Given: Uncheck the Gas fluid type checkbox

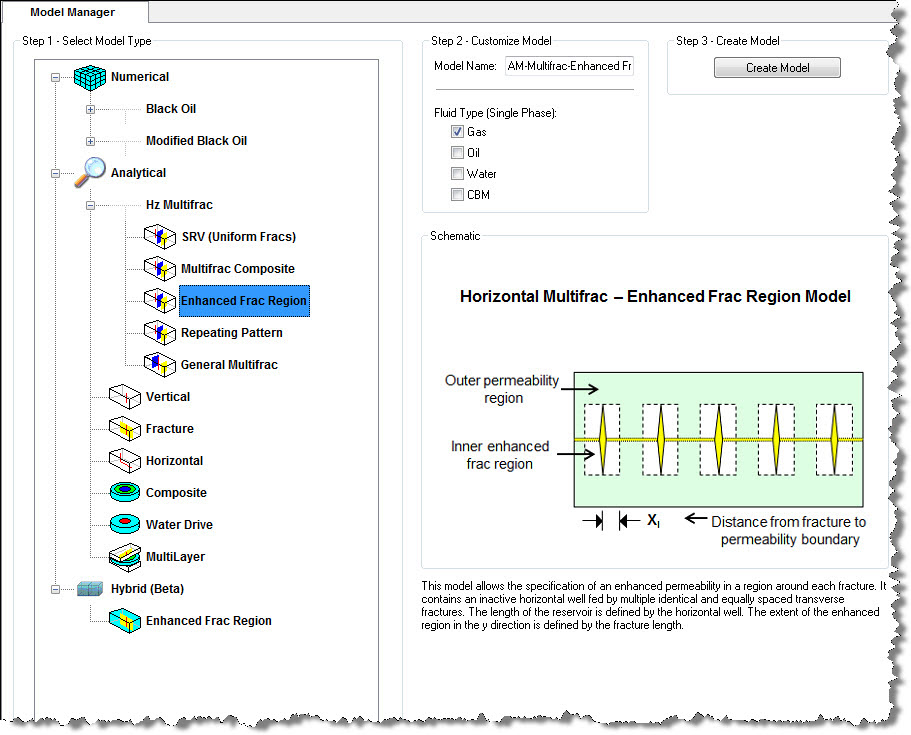Looking at the screenshot, I should click(x=457, y=132).
